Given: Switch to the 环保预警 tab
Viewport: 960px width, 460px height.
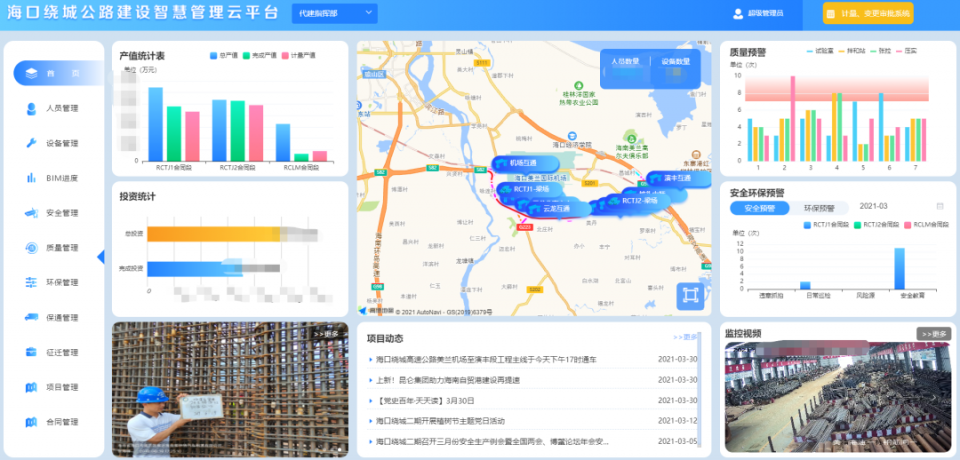Looking at the screenshot, I should 819,208.
